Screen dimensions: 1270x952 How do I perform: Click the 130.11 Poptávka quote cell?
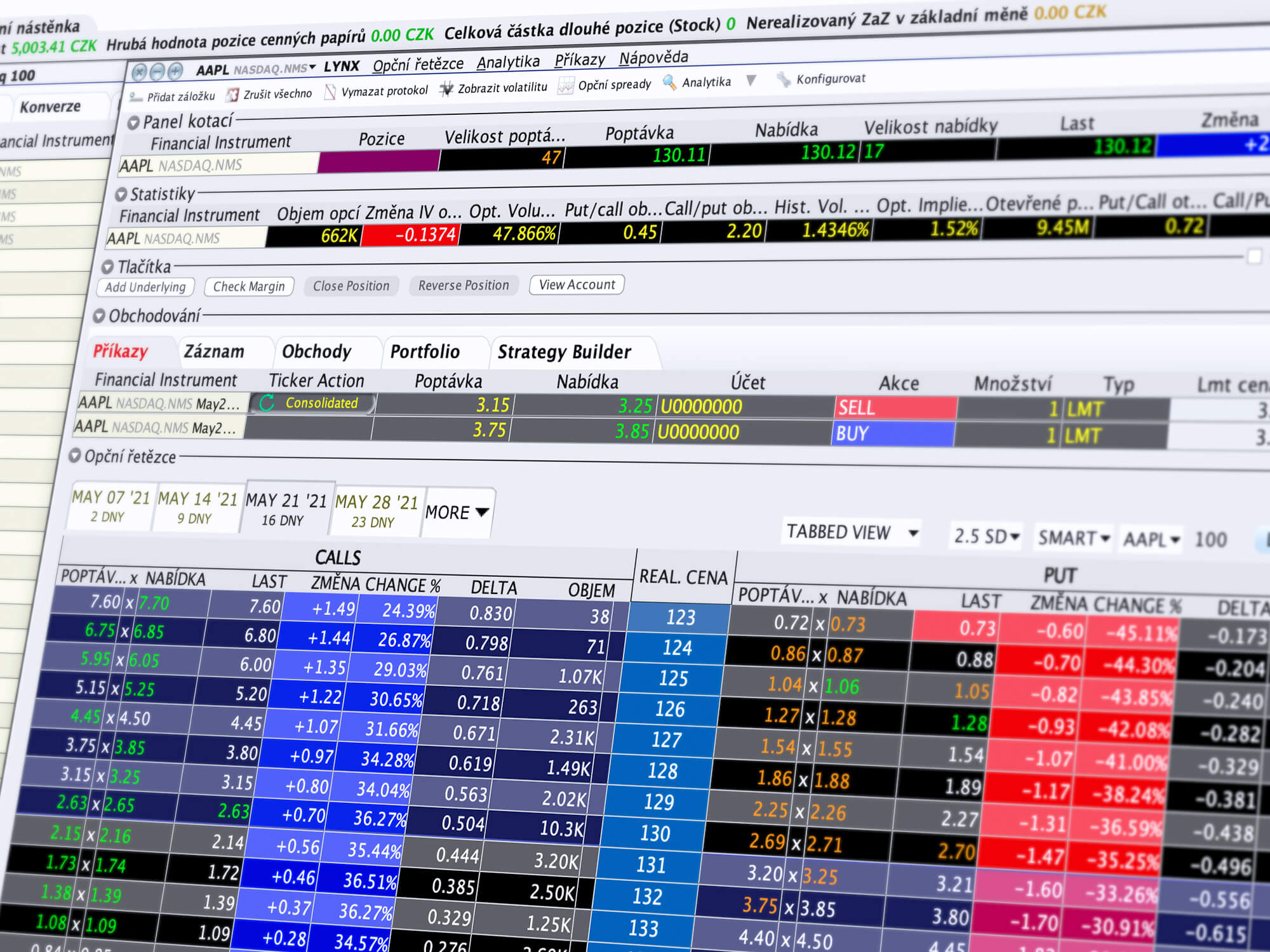[x=638, y=155]
